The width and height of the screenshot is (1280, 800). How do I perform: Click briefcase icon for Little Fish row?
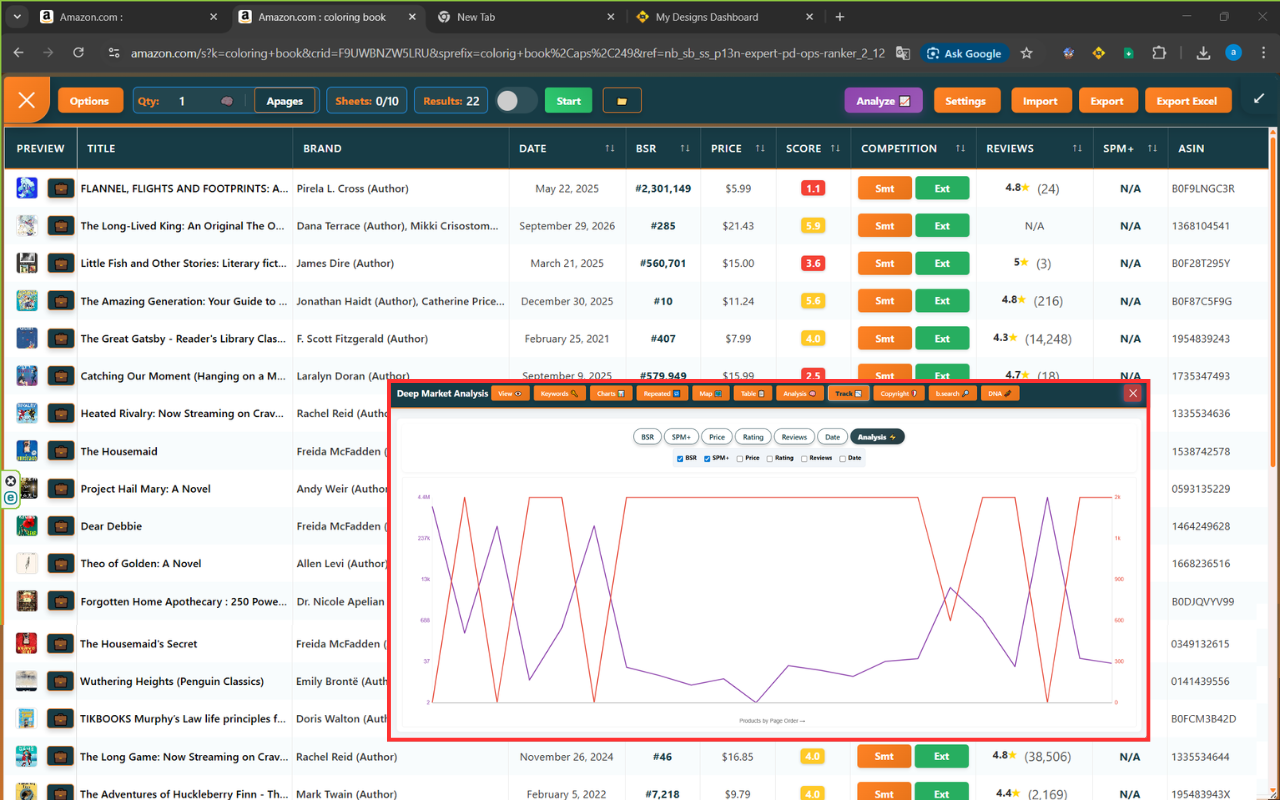click(x=61, y=264)
